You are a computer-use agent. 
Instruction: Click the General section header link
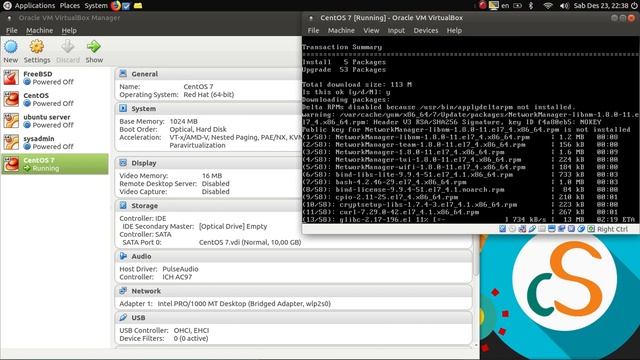tap(144, 74)
